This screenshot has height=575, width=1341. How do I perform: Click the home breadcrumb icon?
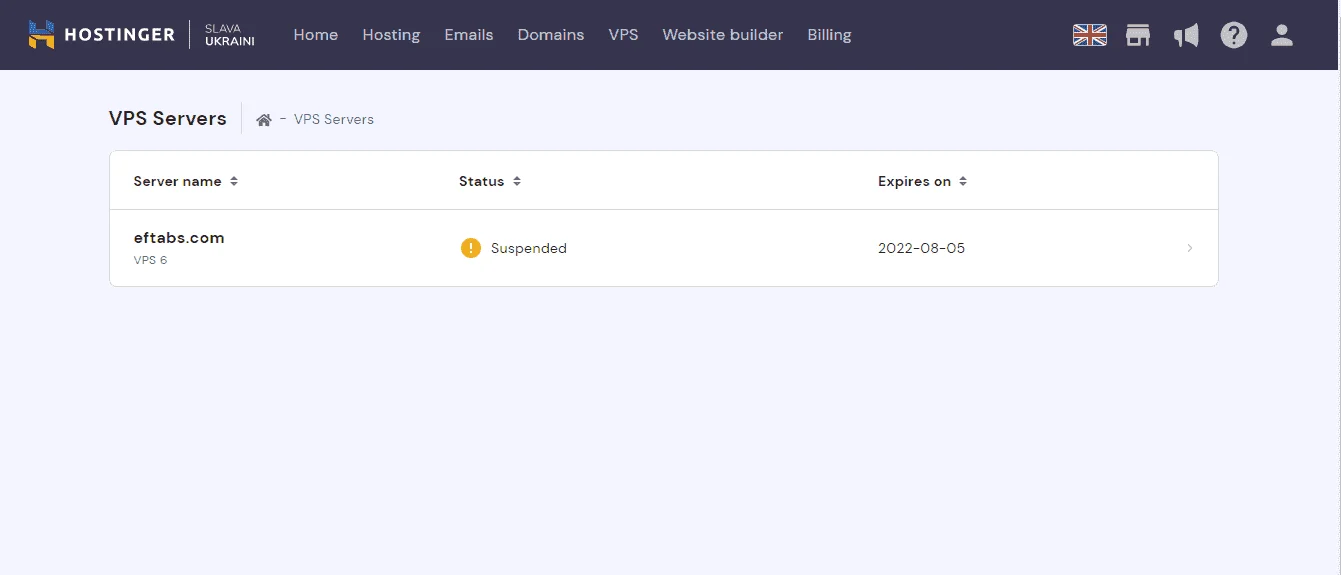click(x=264, y=120)
